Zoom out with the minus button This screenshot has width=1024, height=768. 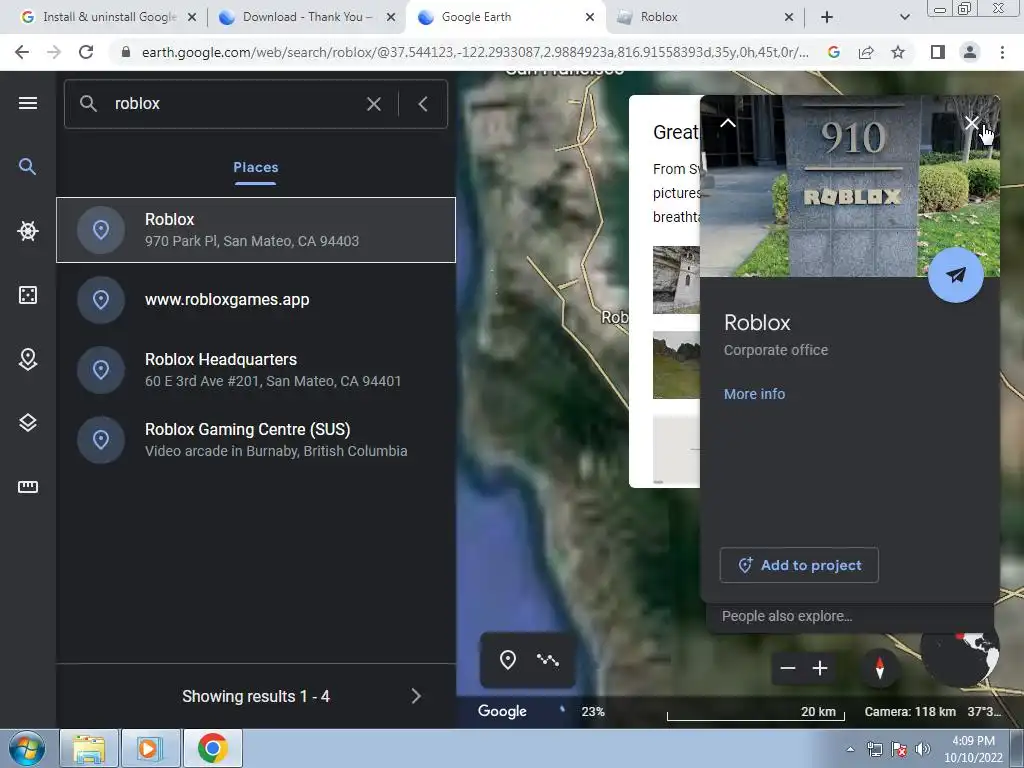[x=788, y=668]
